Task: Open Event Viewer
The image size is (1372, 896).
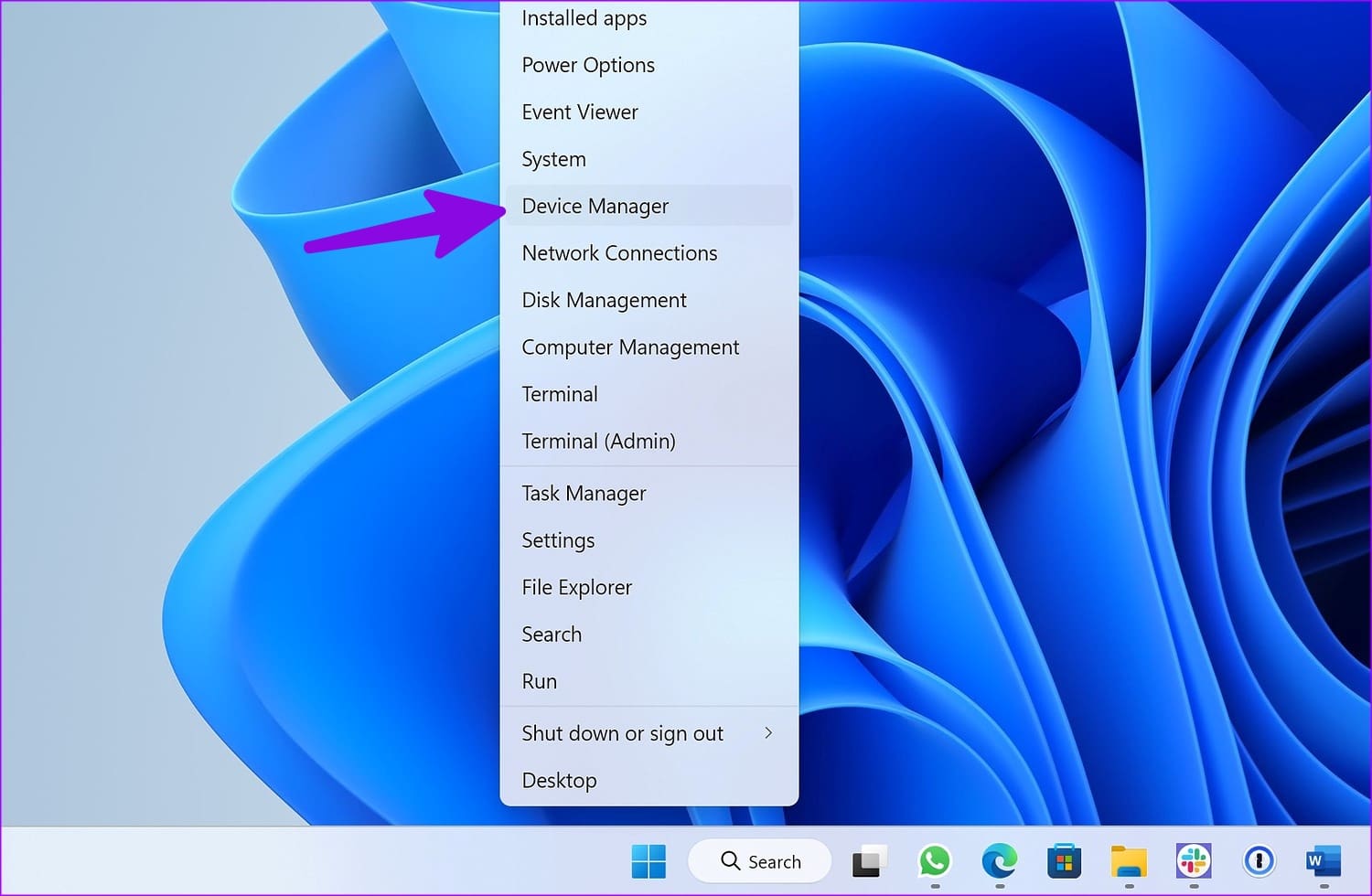Action: tap(579, 112)
